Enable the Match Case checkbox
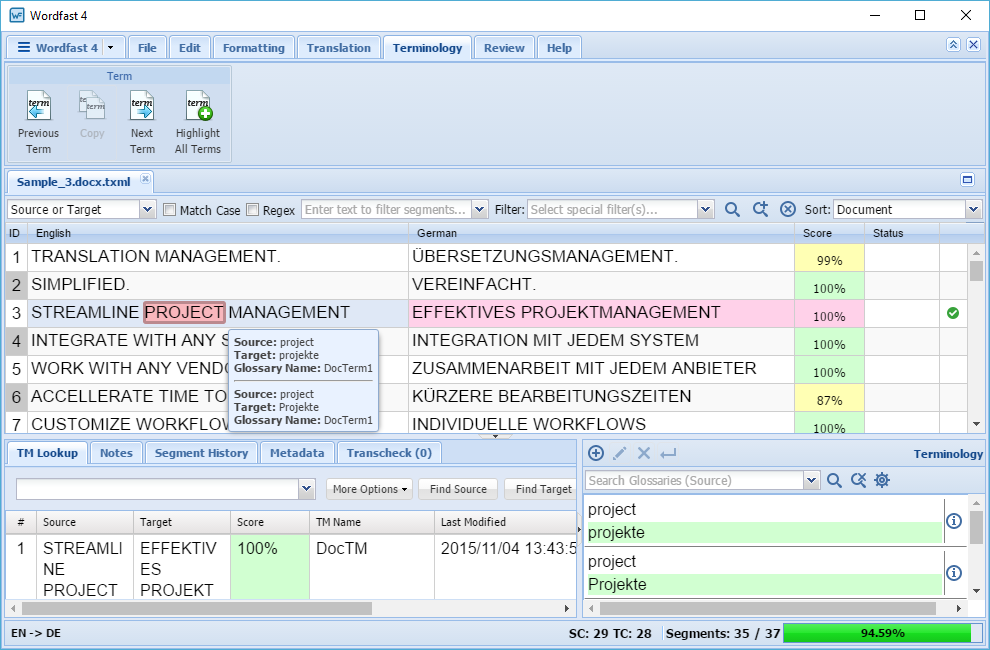The width and height of the screenshot is (990, 650). click(169, 210)
